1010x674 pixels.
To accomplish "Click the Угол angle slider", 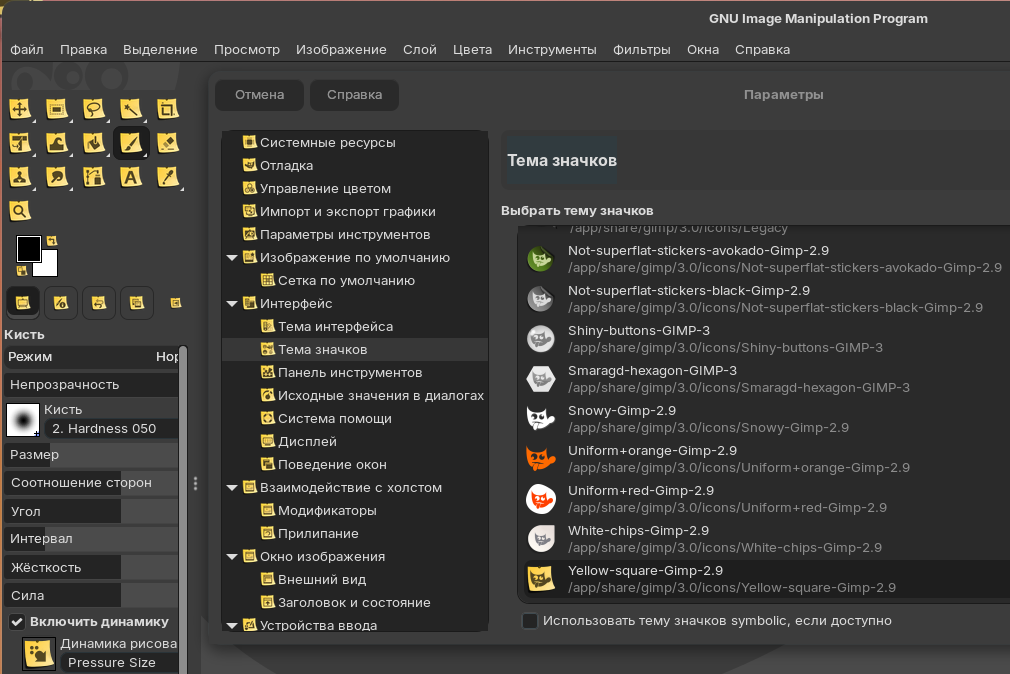I will [x=91, y=512].
